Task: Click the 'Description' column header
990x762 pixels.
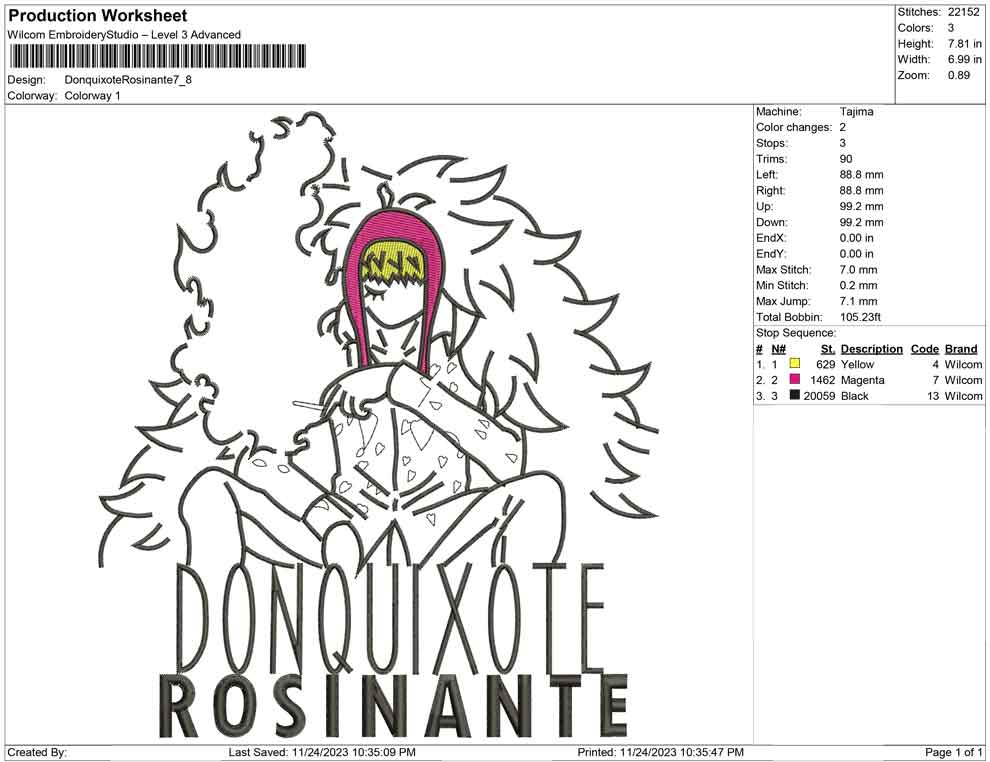Action: pyautogui.click(x=871, y=349)
